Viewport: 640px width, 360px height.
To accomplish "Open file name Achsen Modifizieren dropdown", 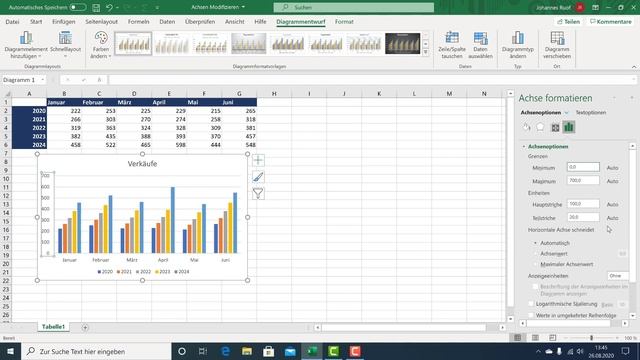I will point(243,7).
